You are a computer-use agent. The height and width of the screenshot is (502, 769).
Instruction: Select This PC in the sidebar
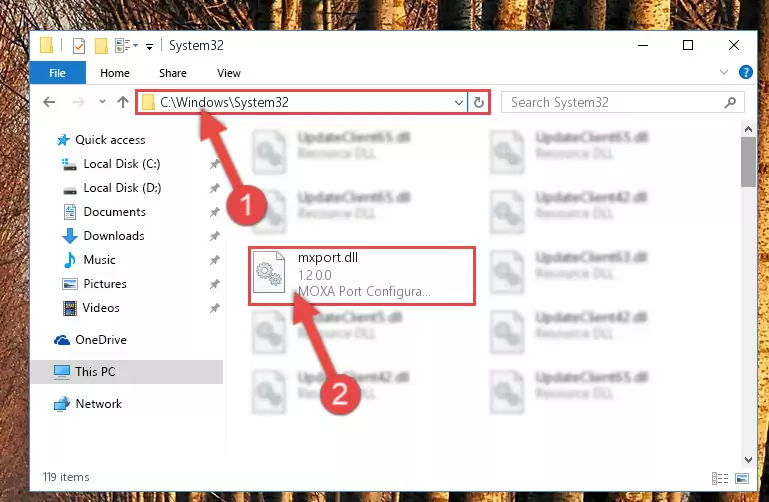tap(127, 372)
